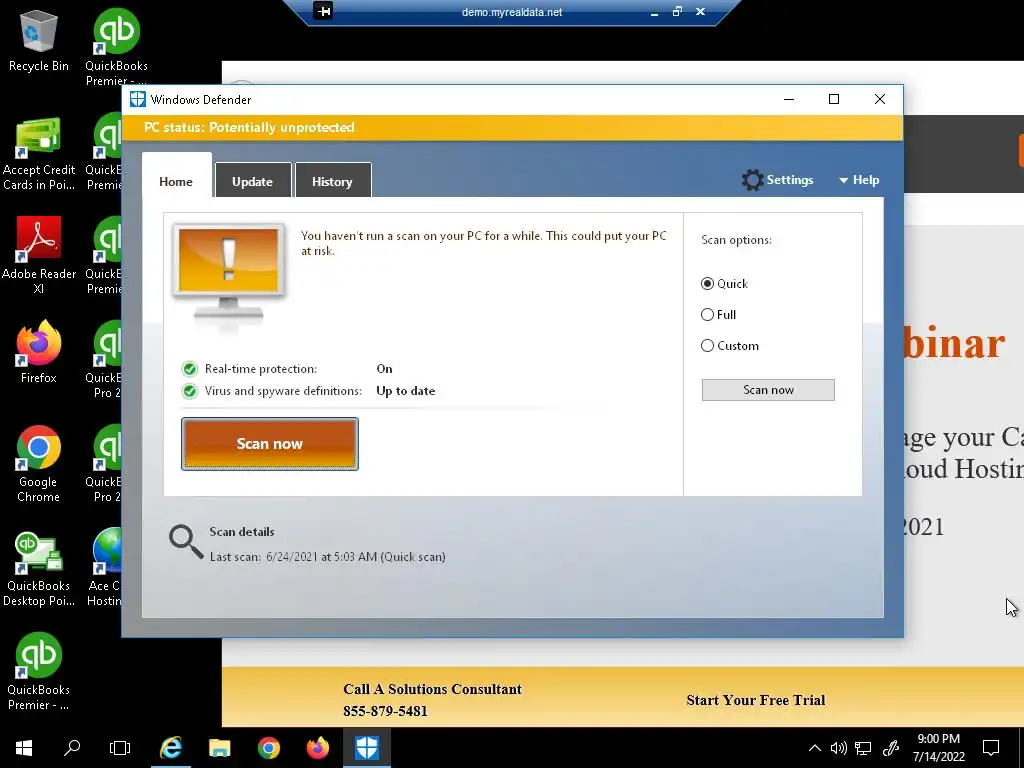The image size is (1024, 768).
Task: Switch to the Home tab
Action: point(176,182)
